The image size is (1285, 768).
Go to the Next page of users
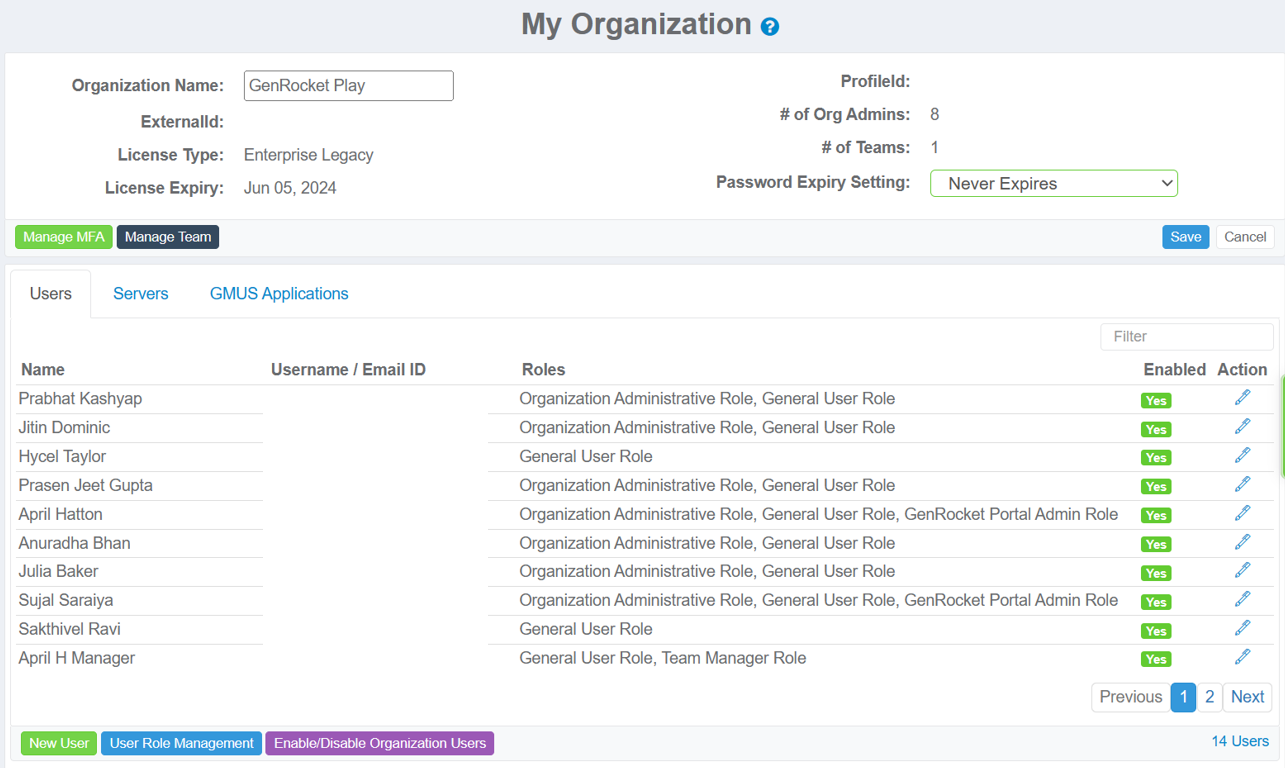(1247, 697)
